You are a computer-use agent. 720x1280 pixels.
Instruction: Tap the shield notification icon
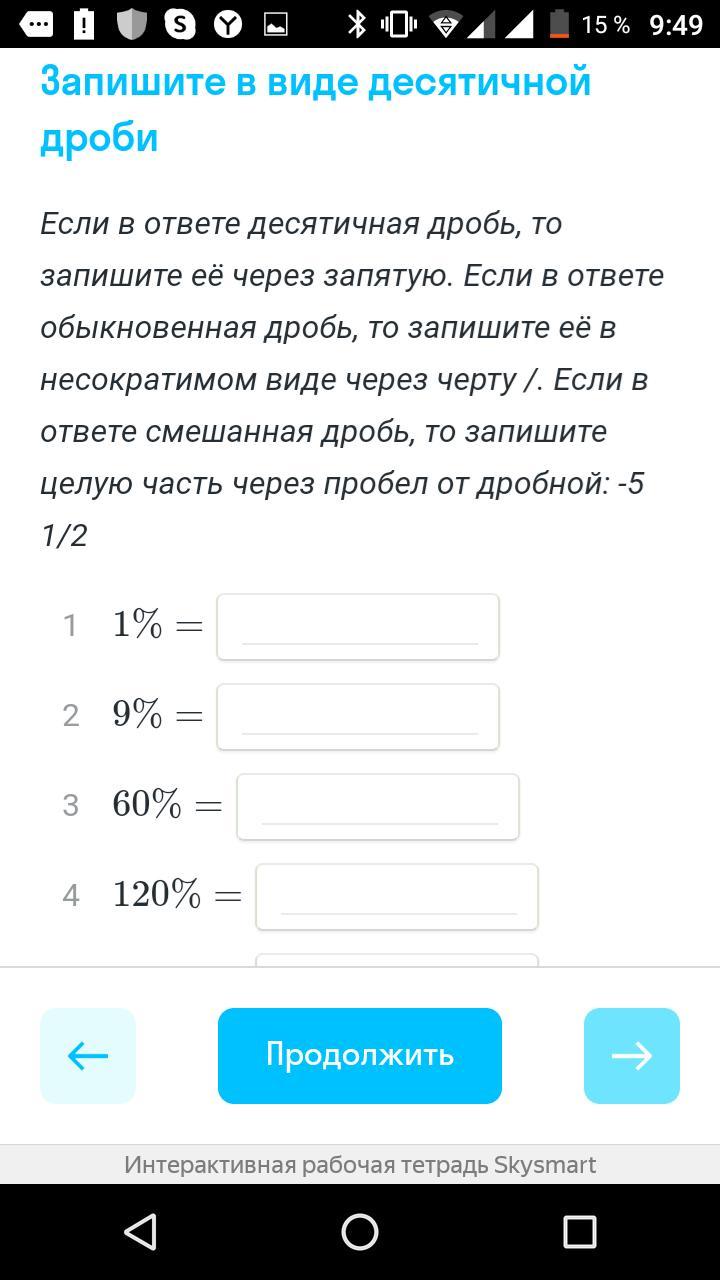point(132,24)
